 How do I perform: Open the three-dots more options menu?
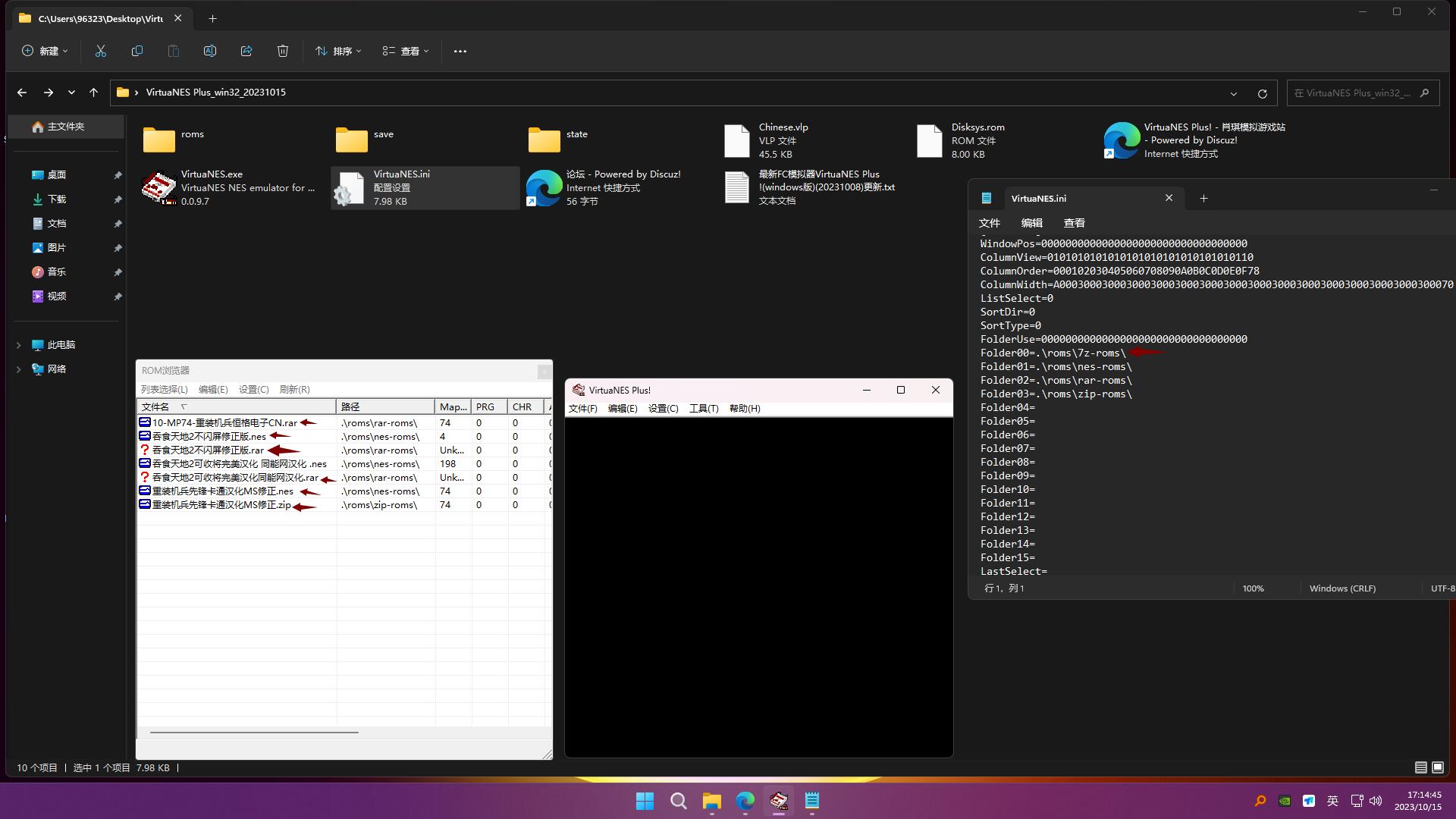point(460,51)
